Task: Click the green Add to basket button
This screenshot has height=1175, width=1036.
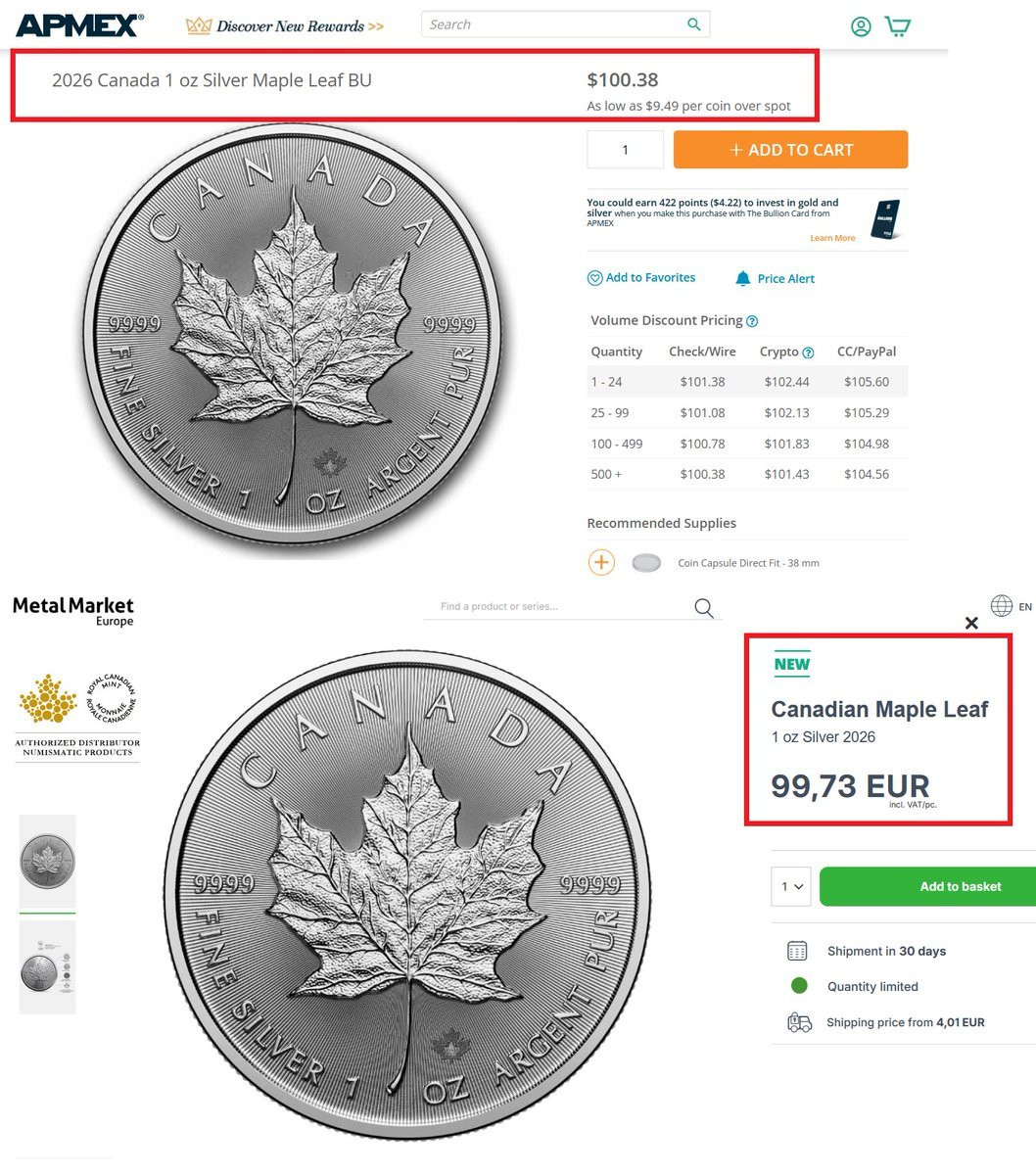Action: coord(927,886)
